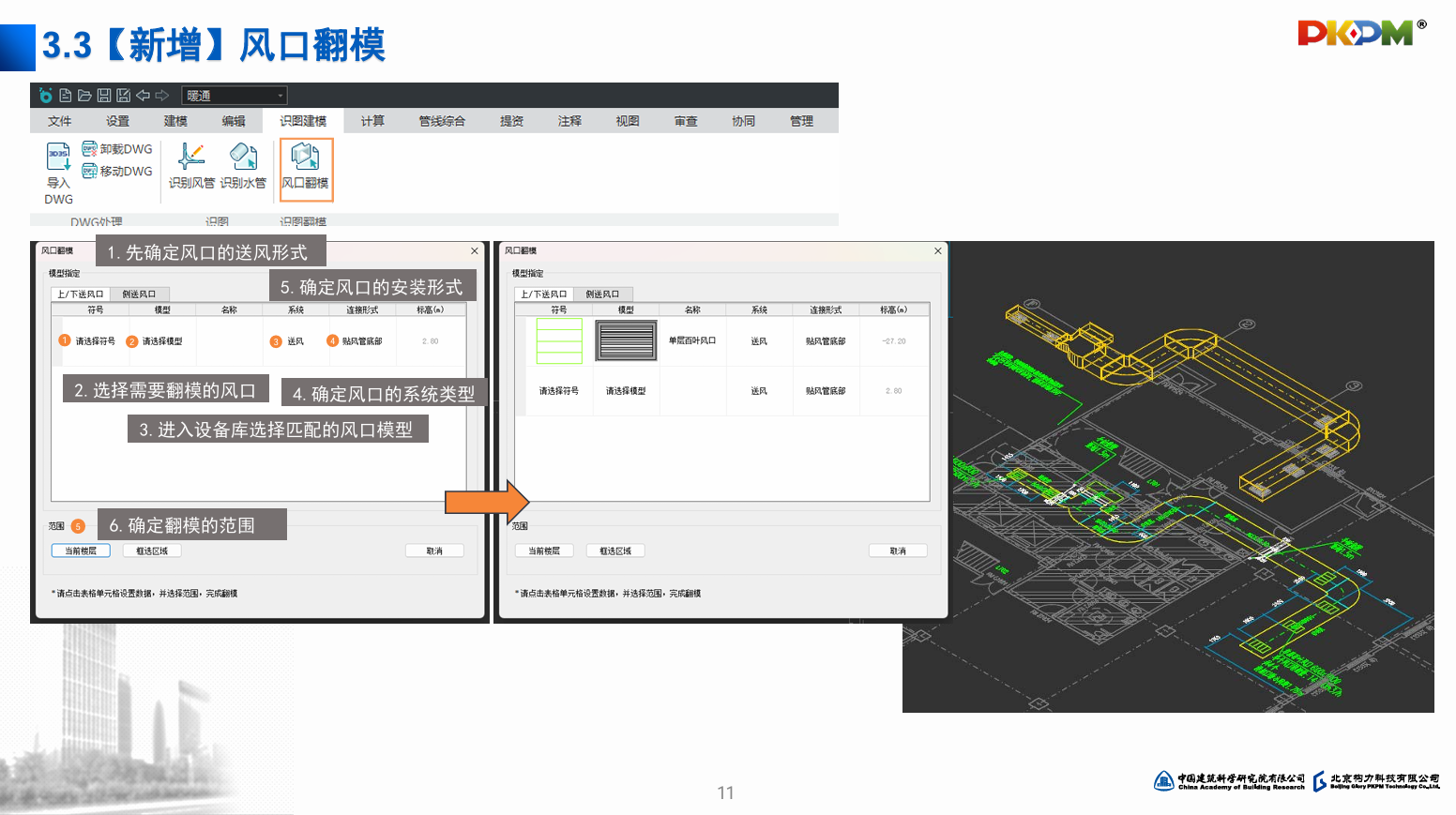Click 贴风管底部 in the 单层百叶风口 row
1456x815 pixels.
point(826,341)
